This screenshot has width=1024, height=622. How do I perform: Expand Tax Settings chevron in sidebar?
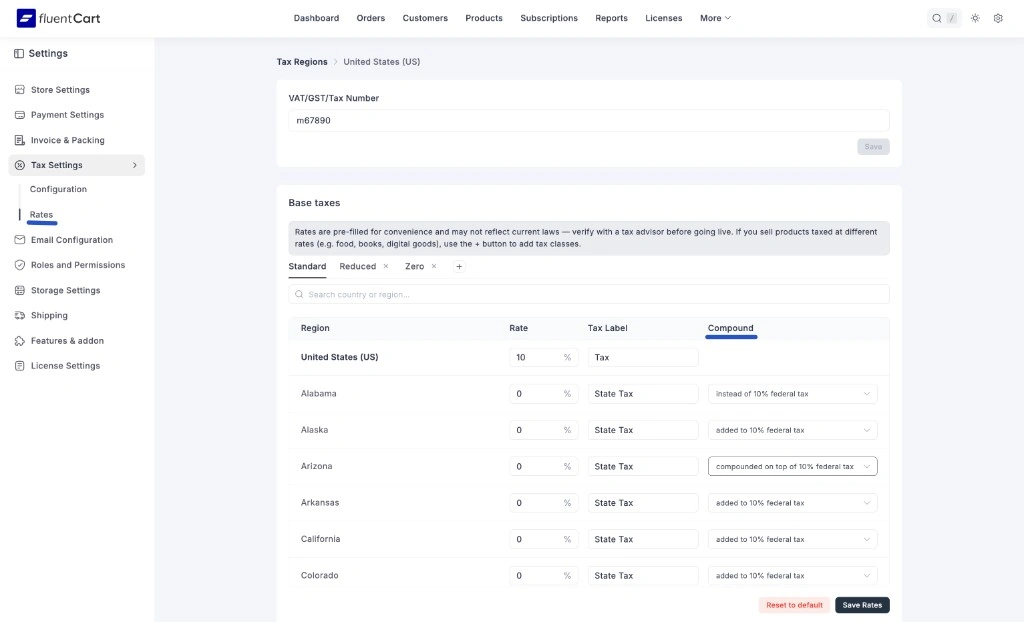click(135, 165)
